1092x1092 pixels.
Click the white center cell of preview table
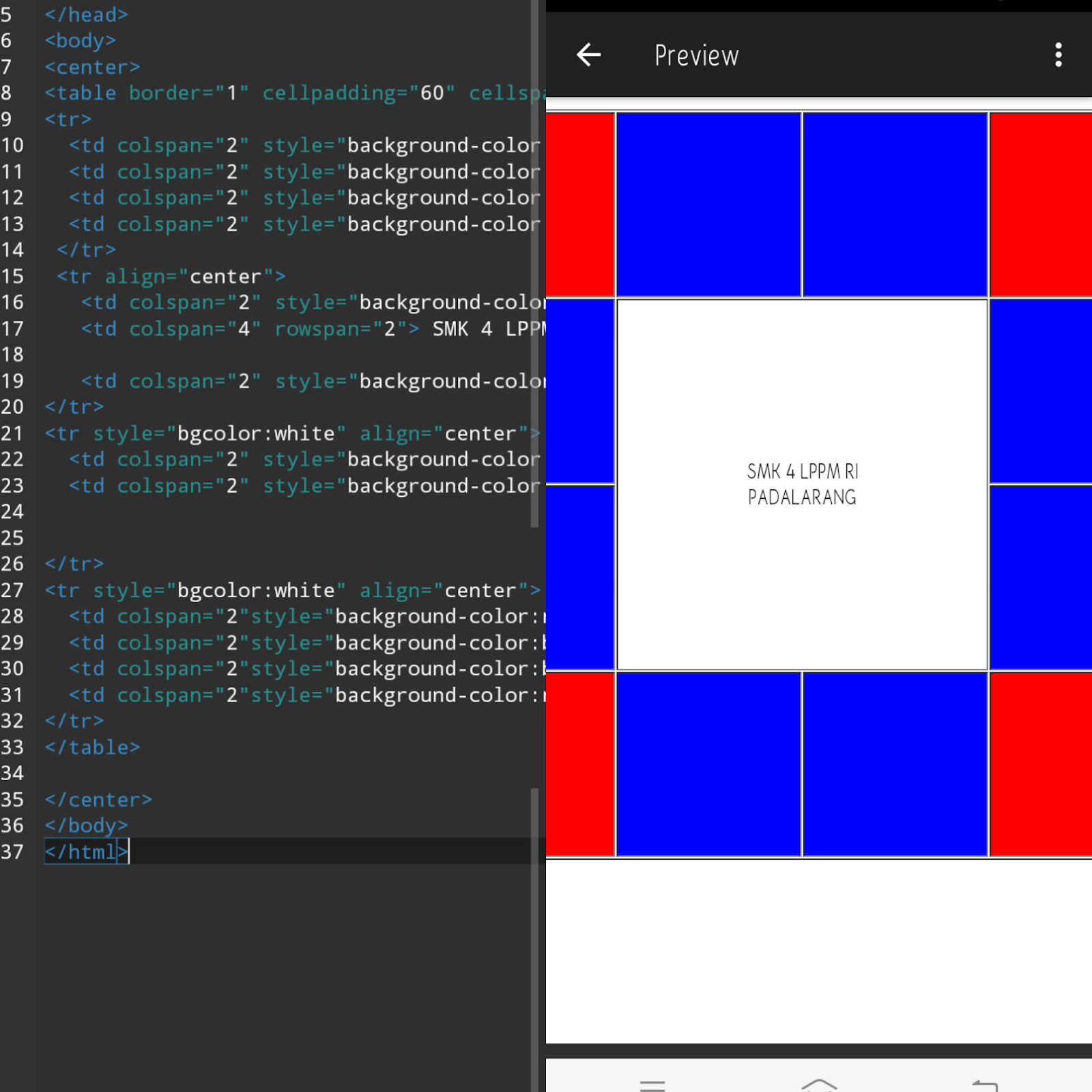coord(802,485)
